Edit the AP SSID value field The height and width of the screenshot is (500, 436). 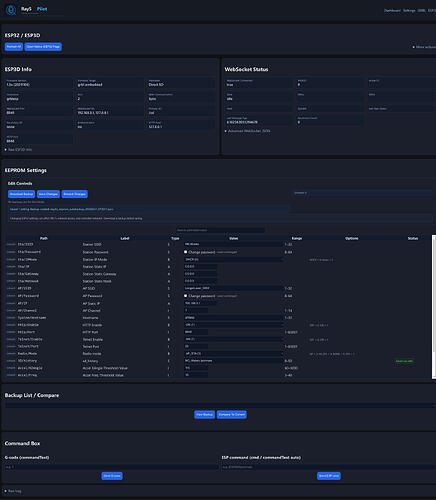[233, 288]
